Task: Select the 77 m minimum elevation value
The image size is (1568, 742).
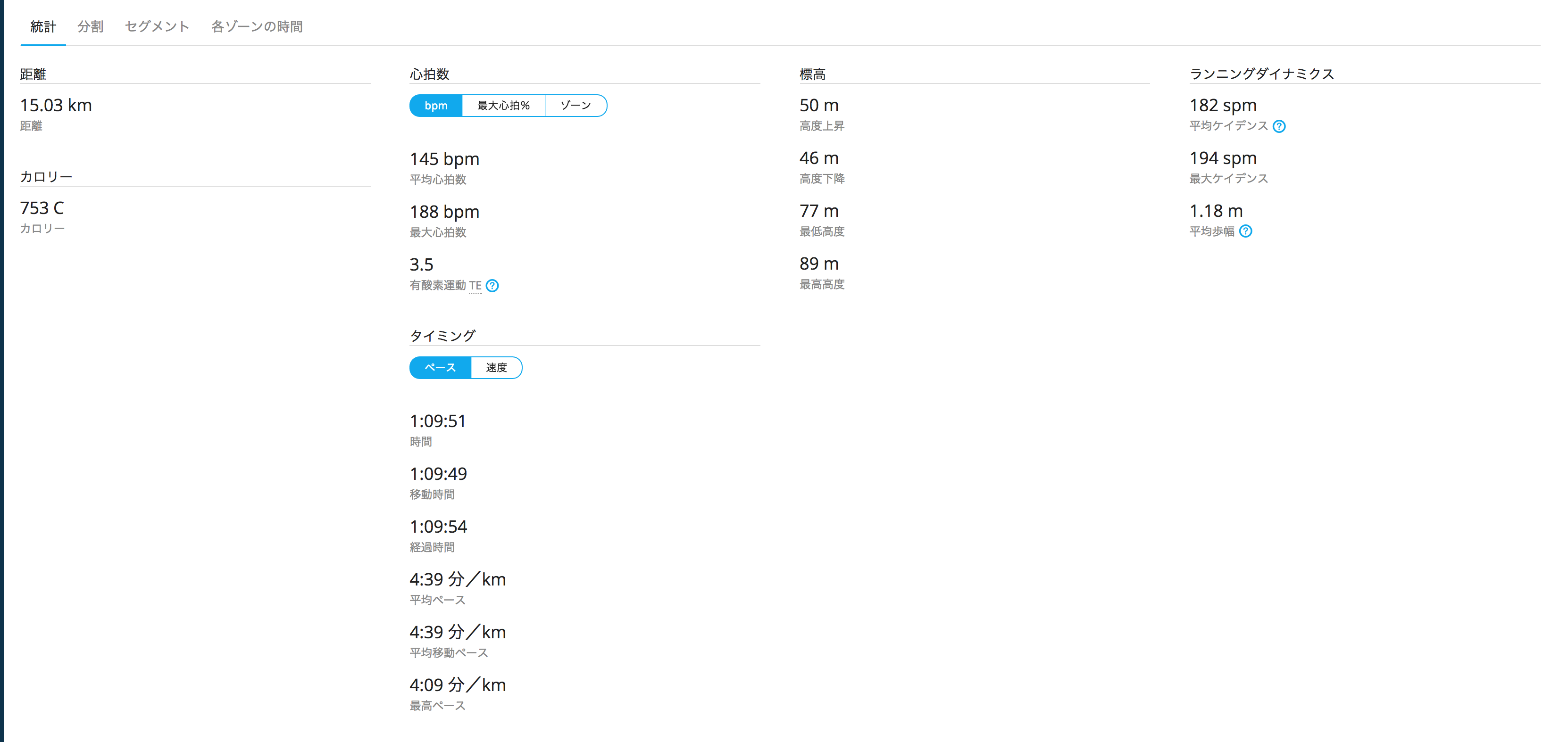Action: 819,211
